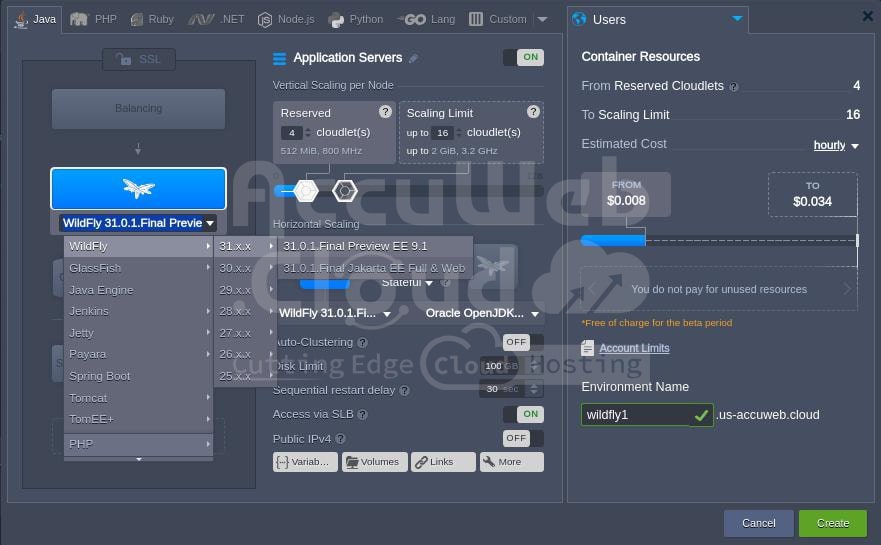Image resolution: width=881 pixels, height=545 pixels.
Task: Choose Tomcat in the server menu
Action: pyautogui.click(x=138, y=398)
